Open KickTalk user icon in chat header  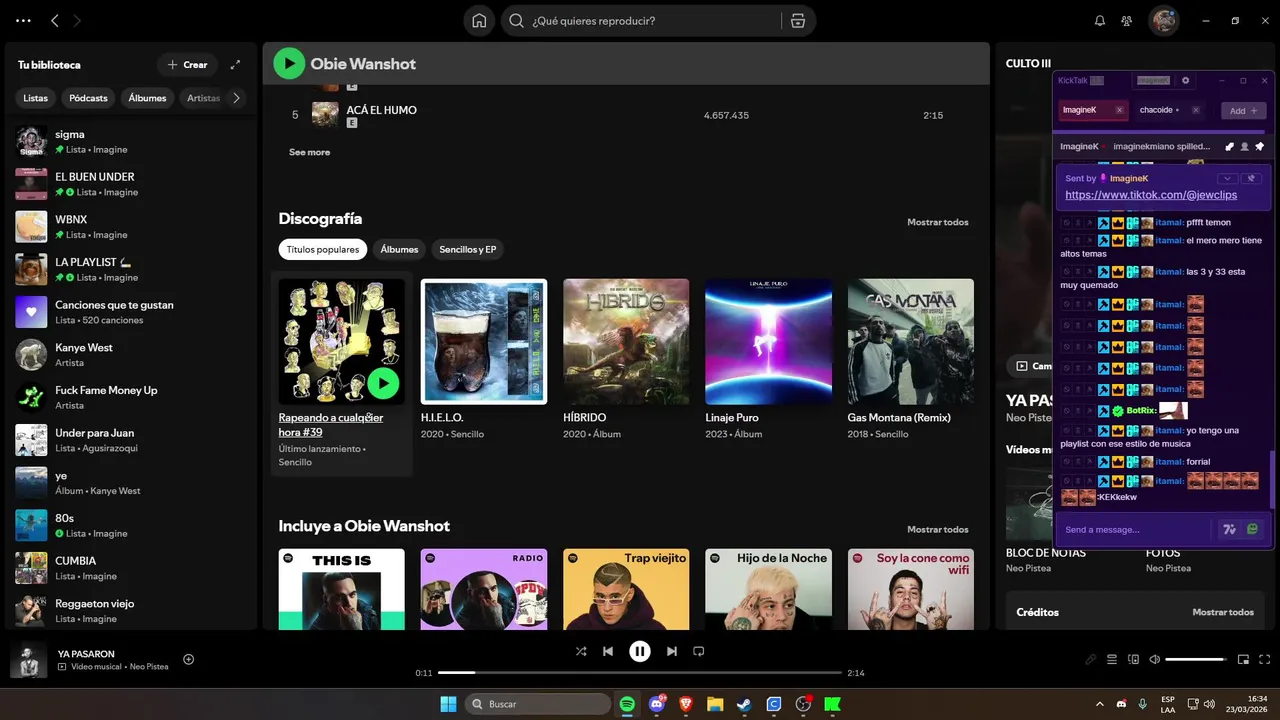point(1244,146)
